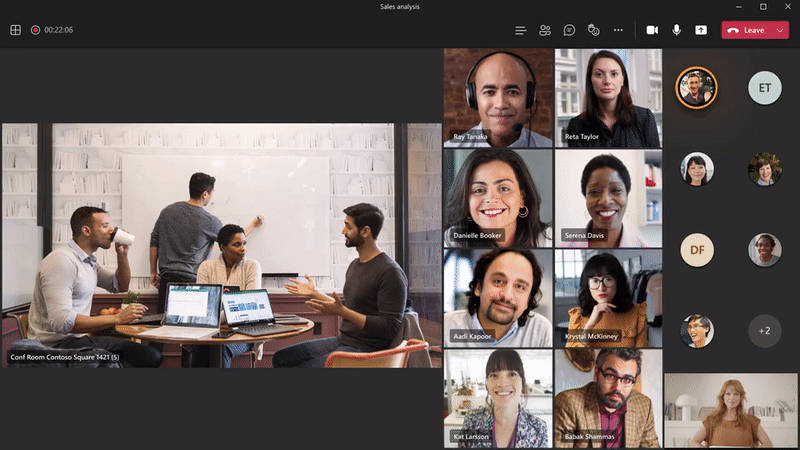Click the orange-ringed speaking participant avatar
Image resolution: width=800 pixels, height=450 pixels.
(696, 88)
